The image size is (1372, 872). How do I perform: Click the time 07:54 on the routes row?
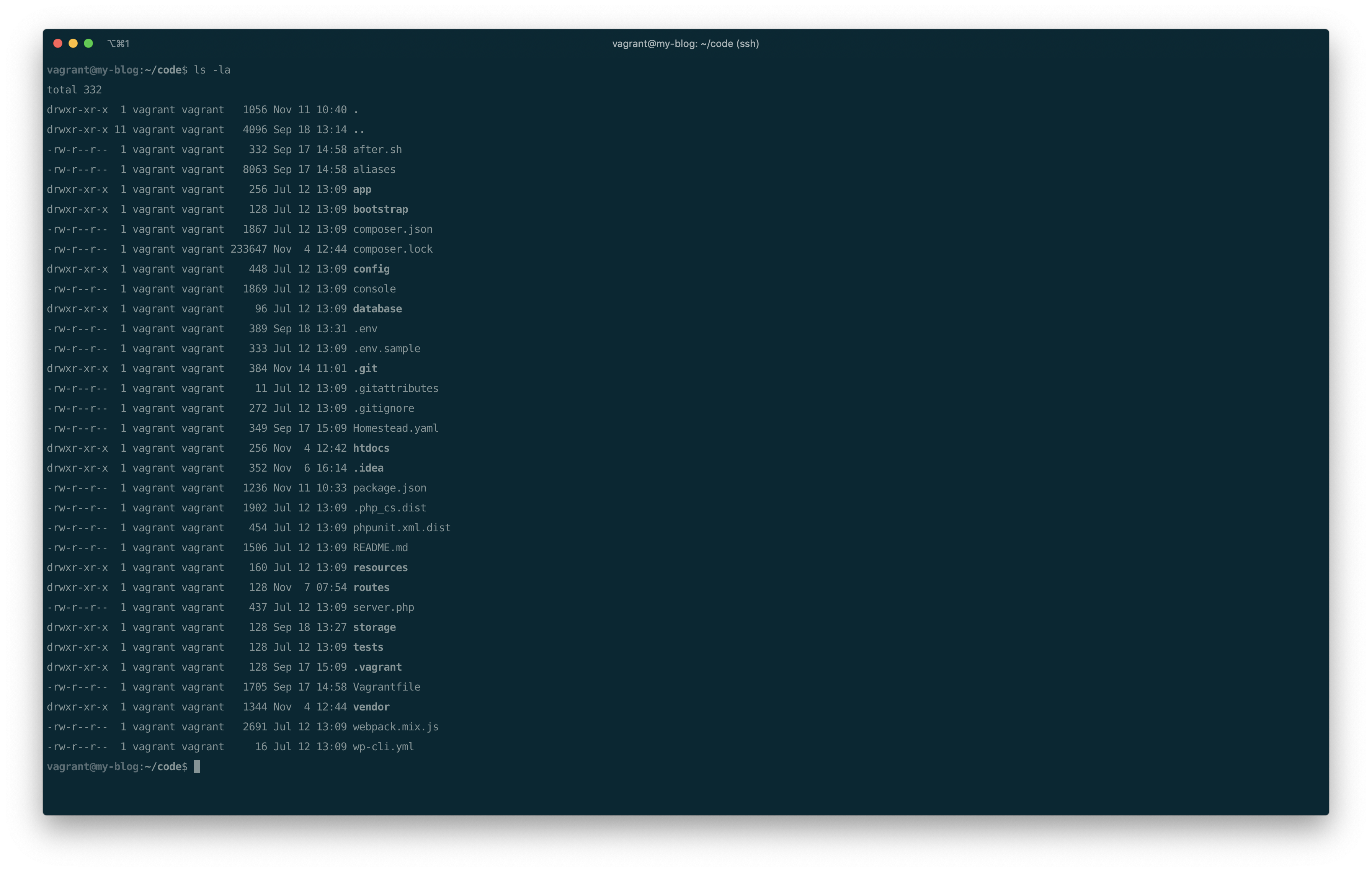(332, 588)
